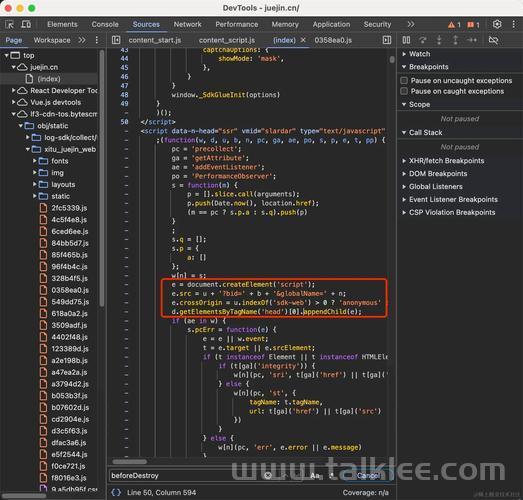Click the Step debugger arrow icon

[472, 40]
